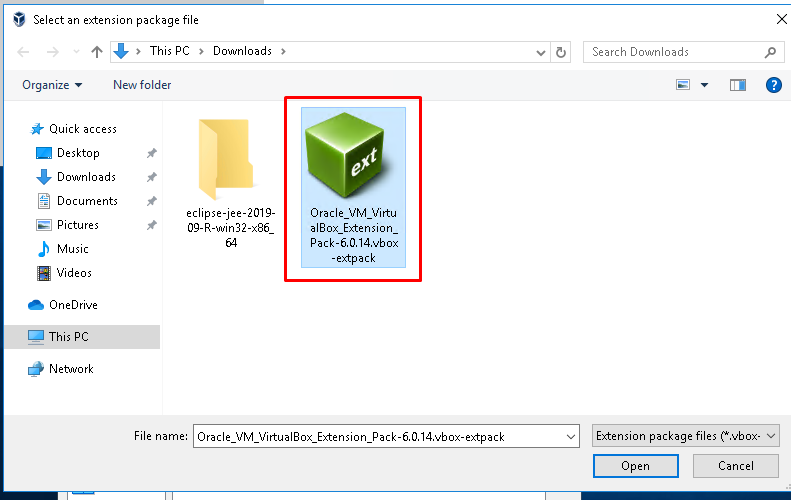Create a New folder
Image resolution: width=791 pixels, height=500 pixels.
(142, 85)
